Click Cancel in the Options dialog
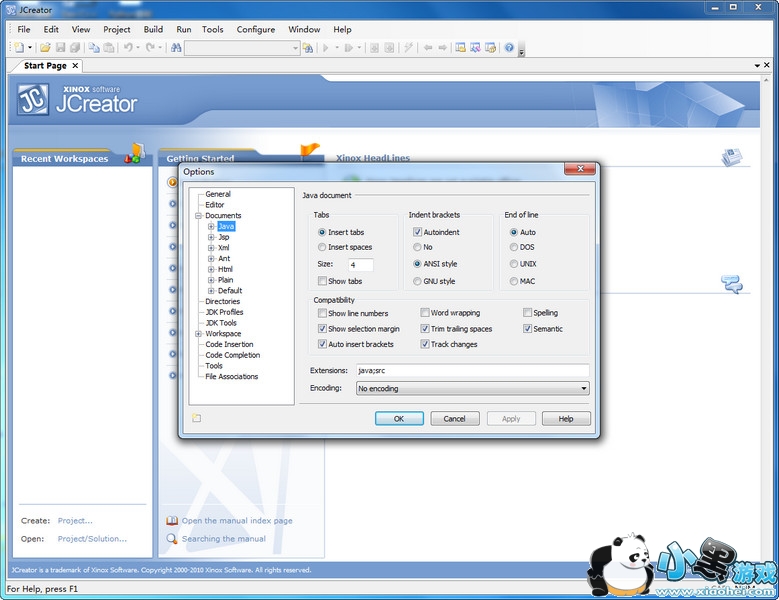The height and width of the screenshot is (600, 779). coord(455,419)
